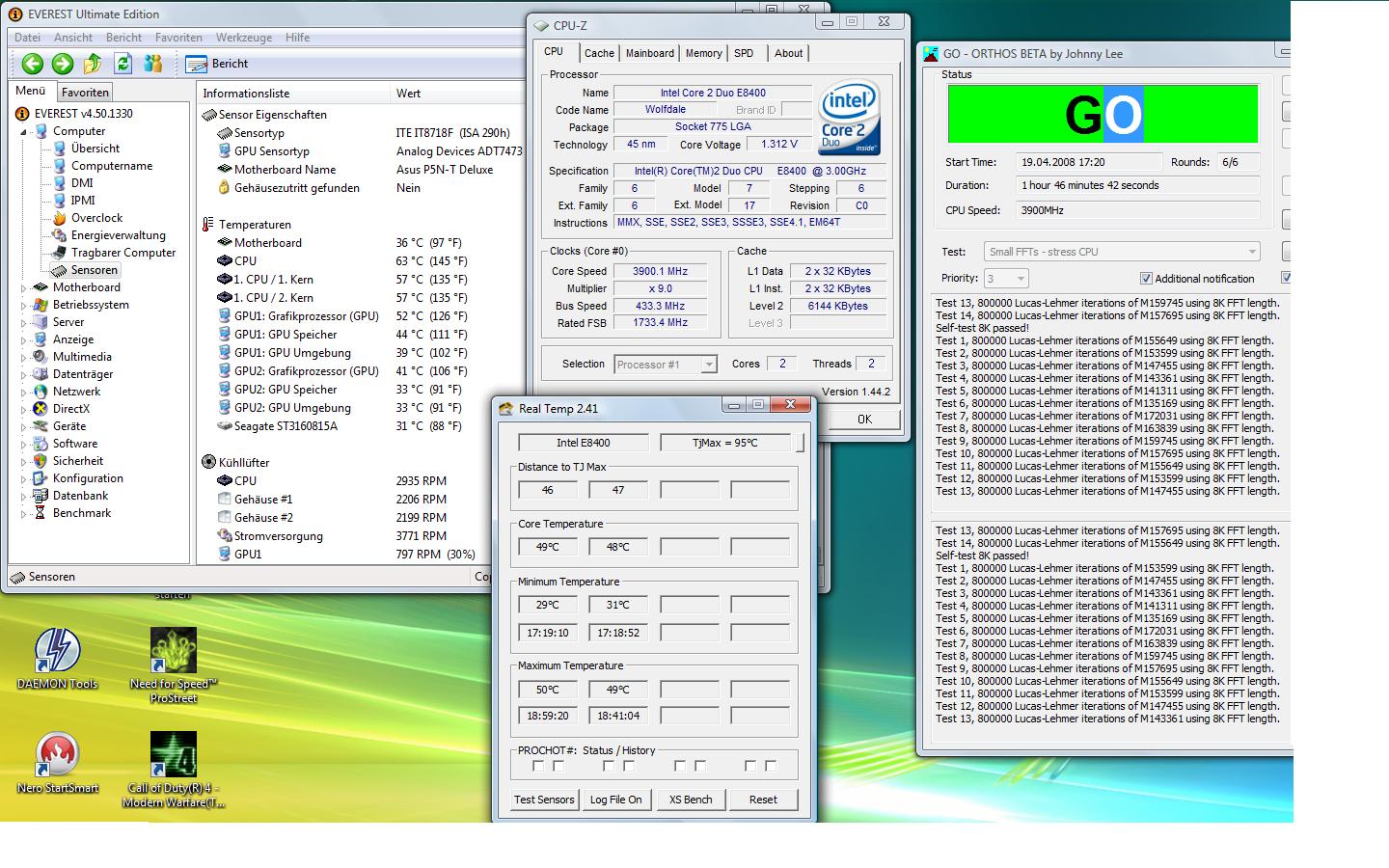Toggle fourth PROCHOT# checkbox in Real Temp
The width and height of the screenshot is (1389, 868).
point(629,766)
